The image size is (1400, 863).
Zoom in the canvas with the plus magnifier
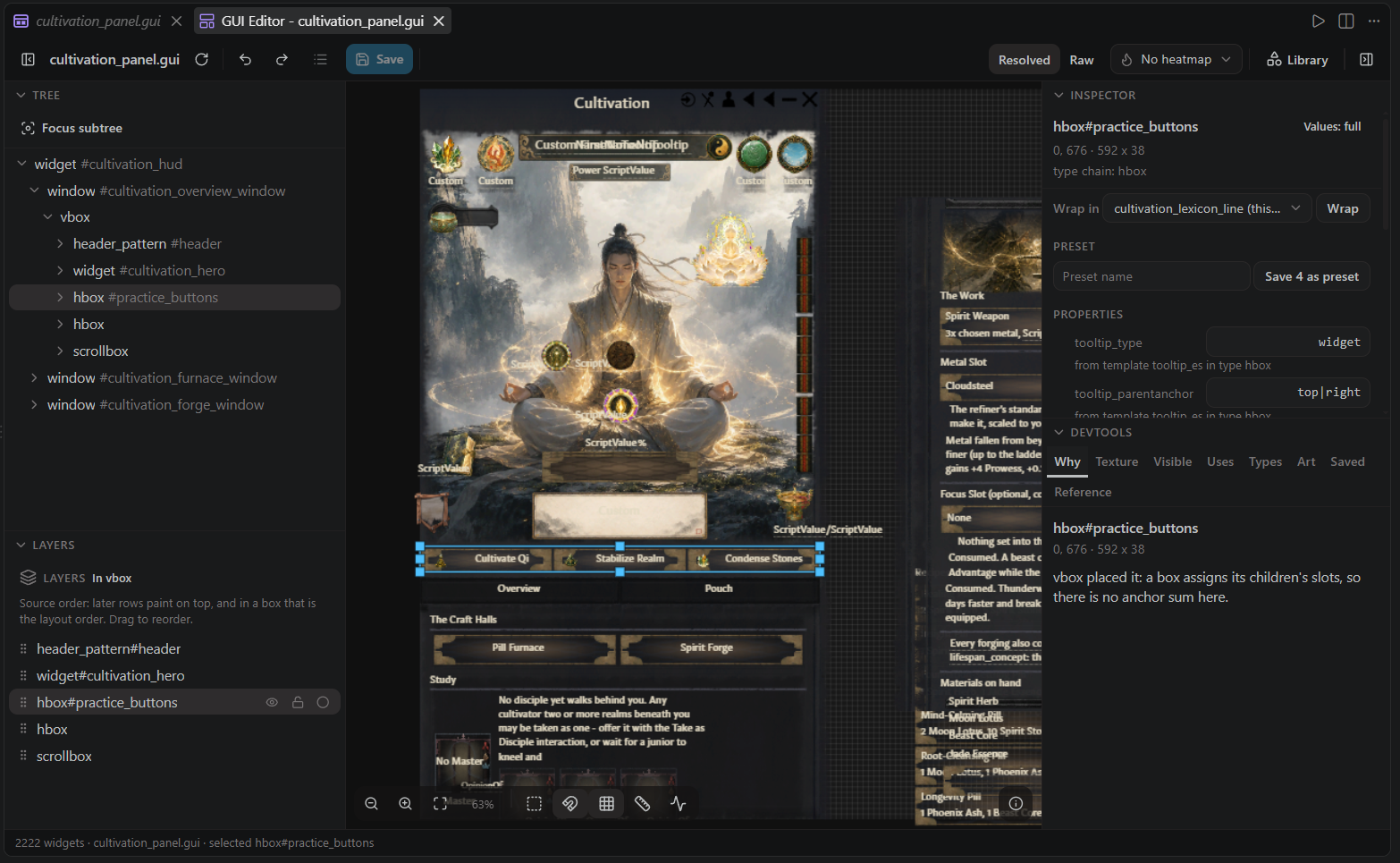[x=405, y=803]
